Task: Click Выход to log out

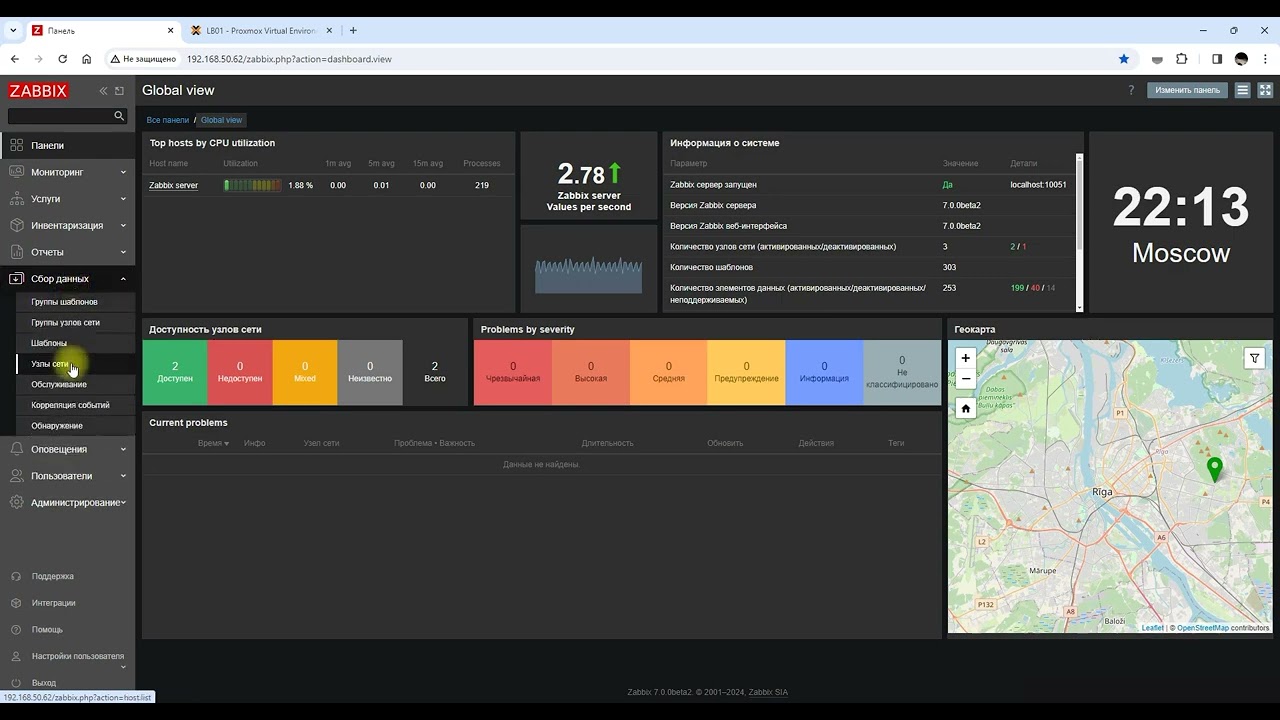Action: point(43,683)
